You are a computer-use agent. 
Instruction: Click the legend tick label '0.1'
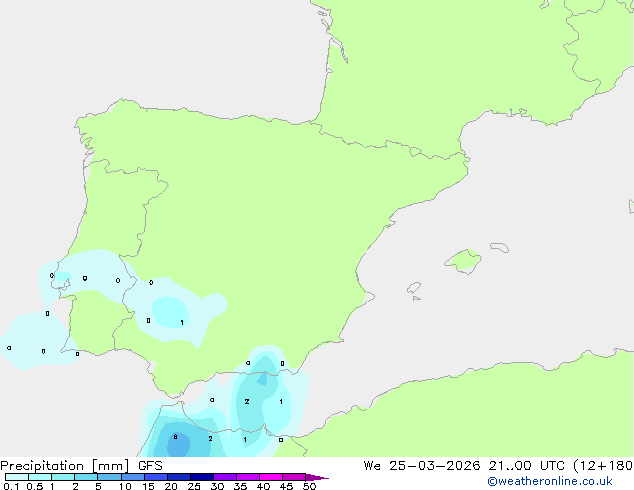(11, 486)
